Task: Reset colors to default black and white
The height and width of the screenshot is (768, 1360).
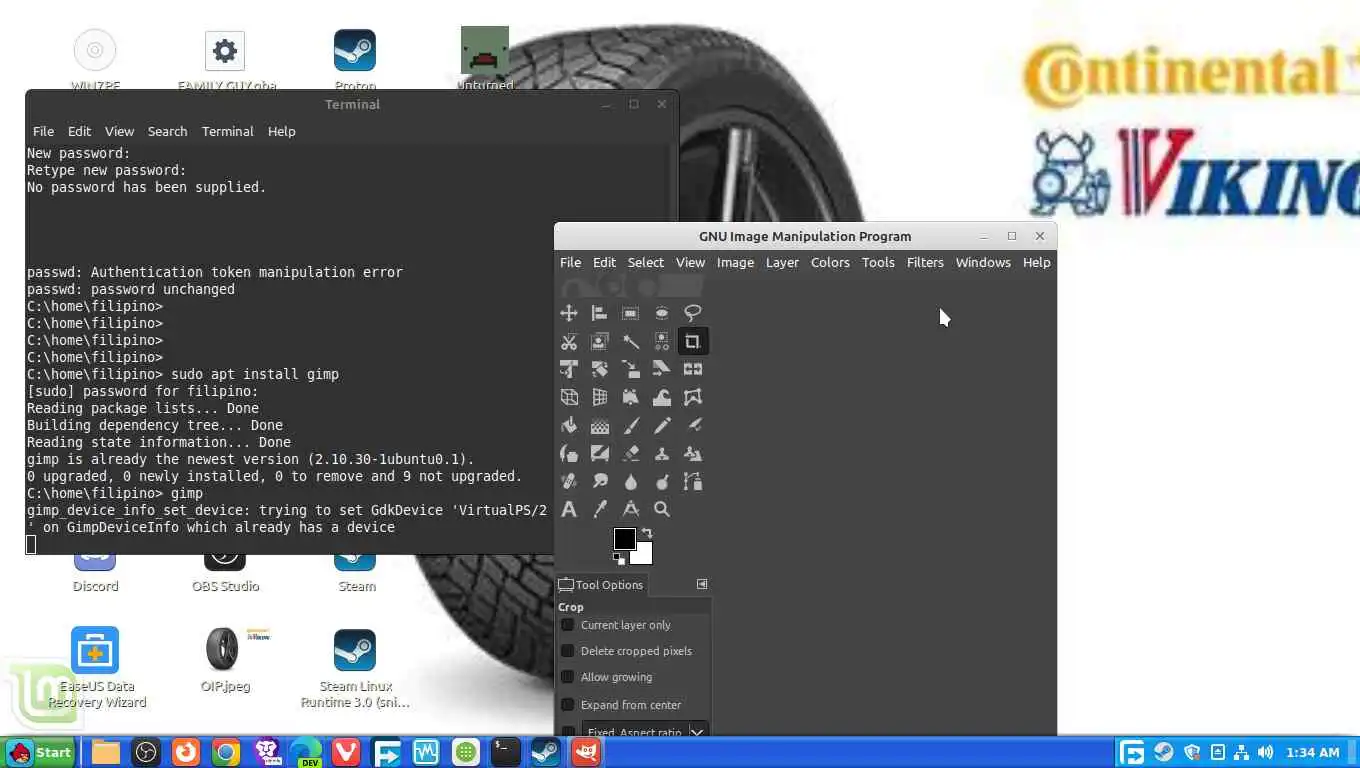Action: click(x=619, y=559)
